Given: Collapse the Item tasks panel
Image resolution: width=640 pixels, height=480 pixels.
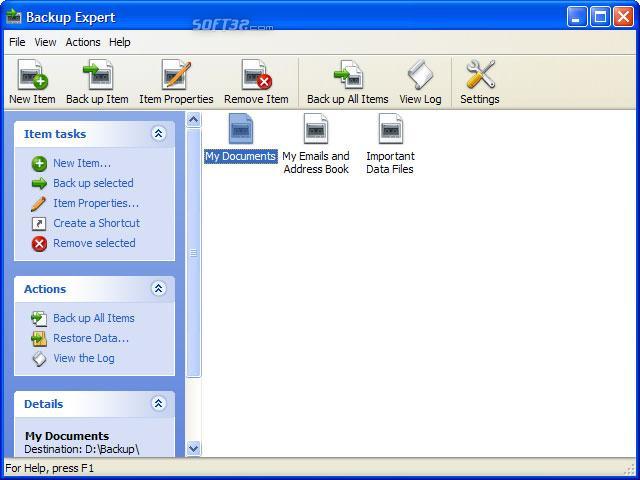Looking at the screenshot, I should point(158,133).
